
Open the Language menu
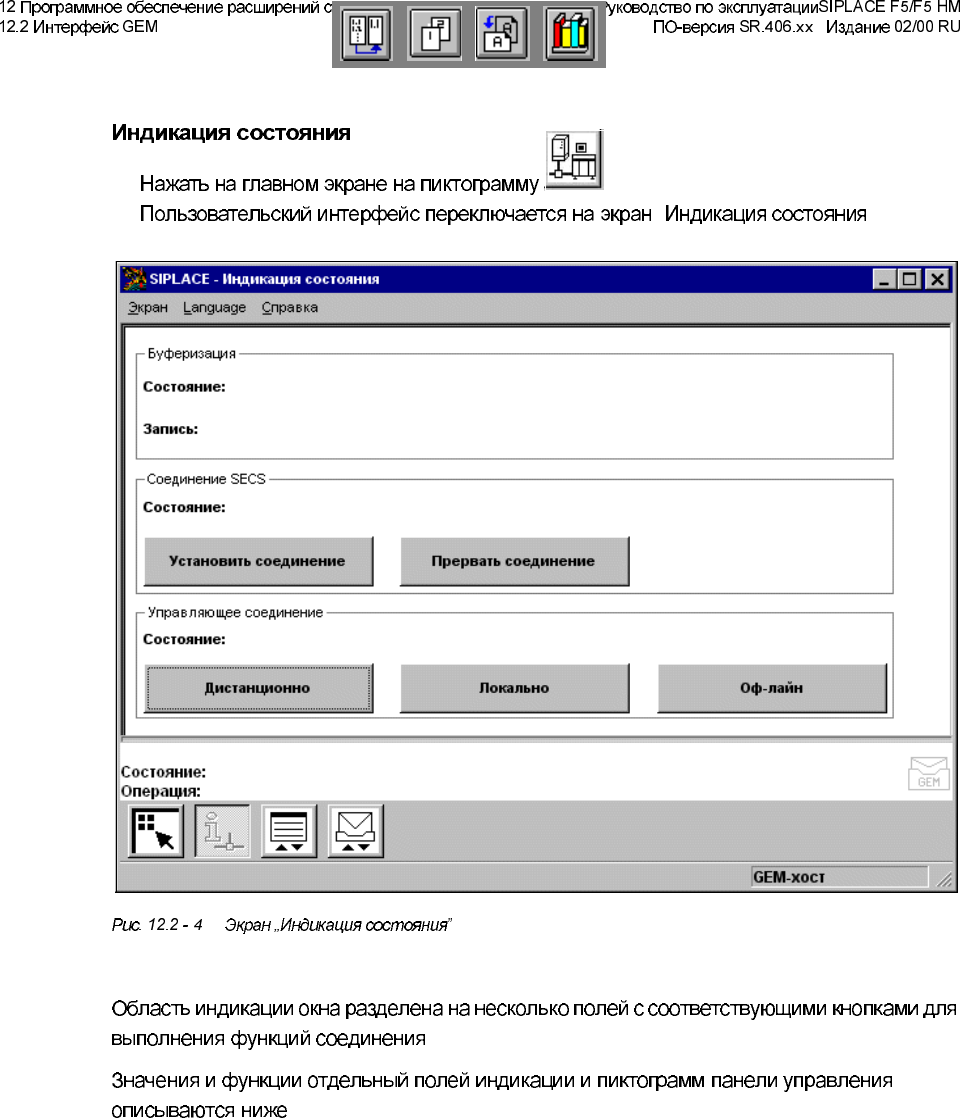(x=214, y=307)
